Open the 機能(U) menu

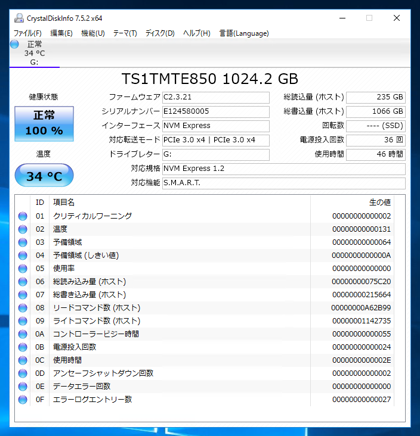point(93,33)
